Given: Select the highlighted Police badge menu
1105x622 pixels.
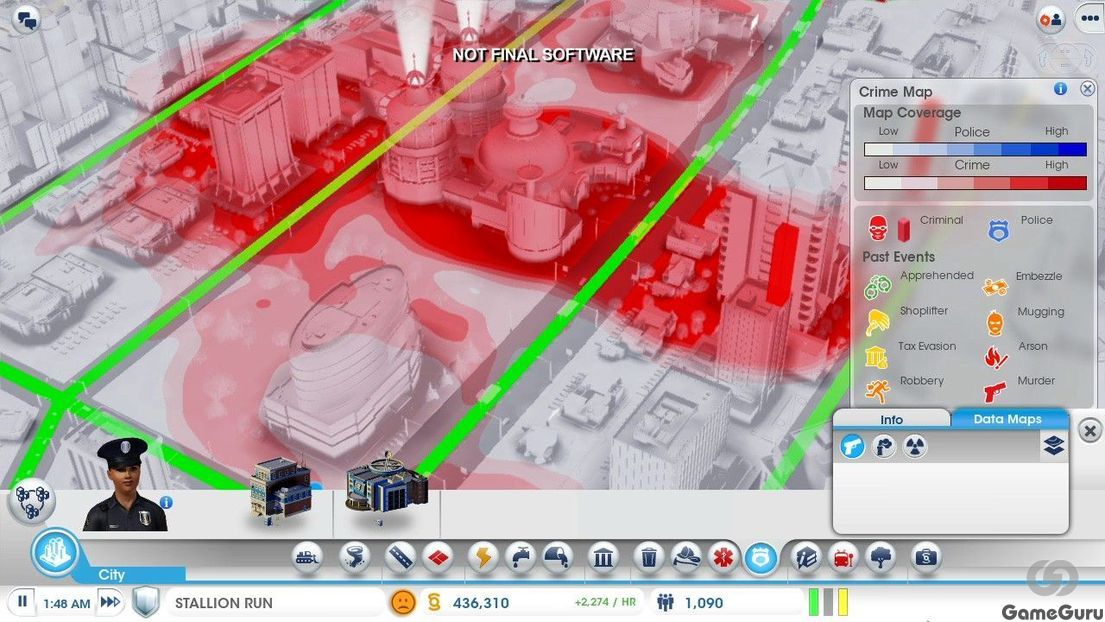Looking at the screenshot, I should click(x=761, y=558).
